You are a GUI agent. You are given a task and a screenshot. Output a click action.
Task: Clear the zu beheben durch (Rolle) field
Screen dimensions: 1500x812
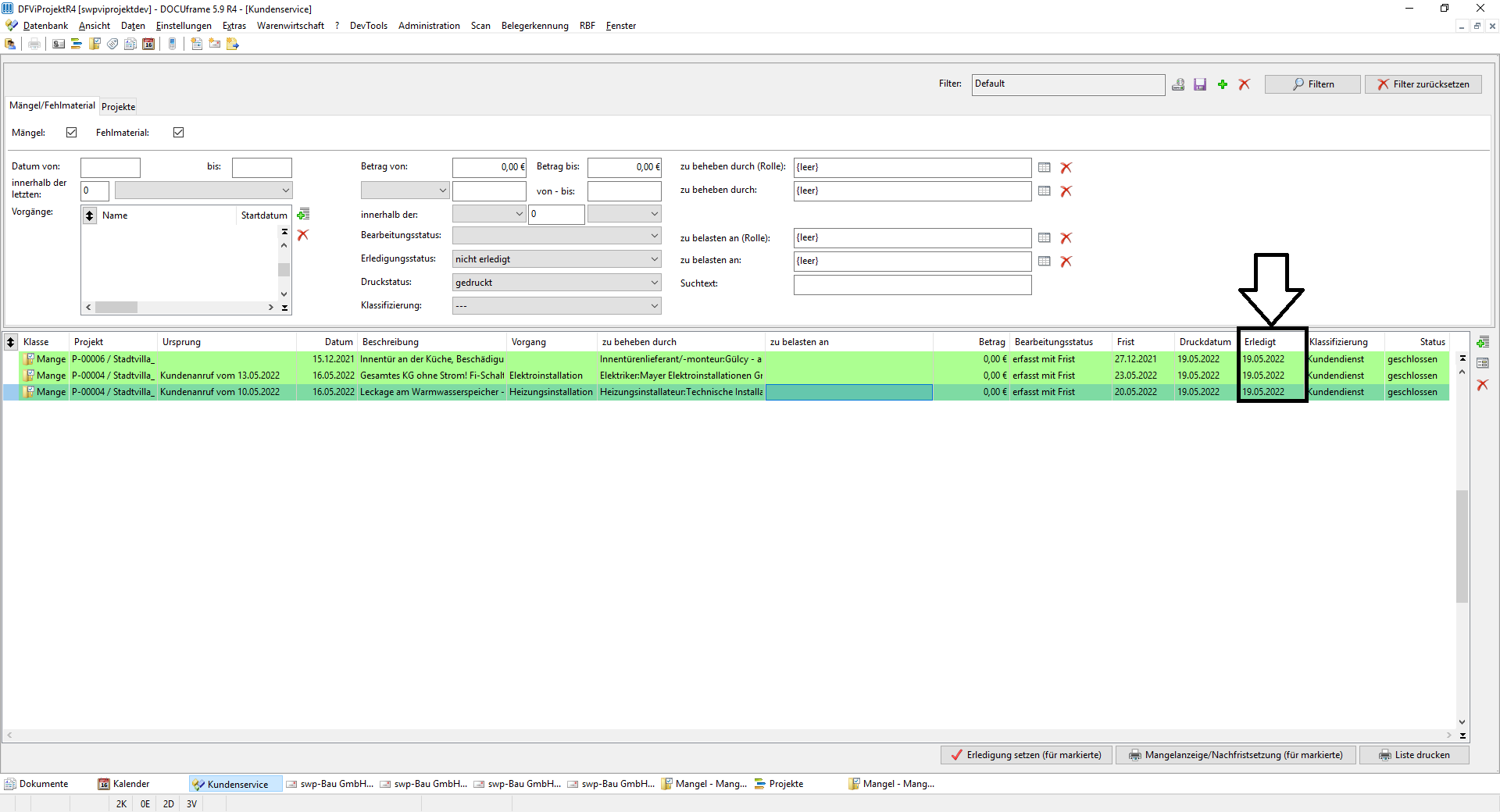pyautogui.click(x=1066, y=167)
